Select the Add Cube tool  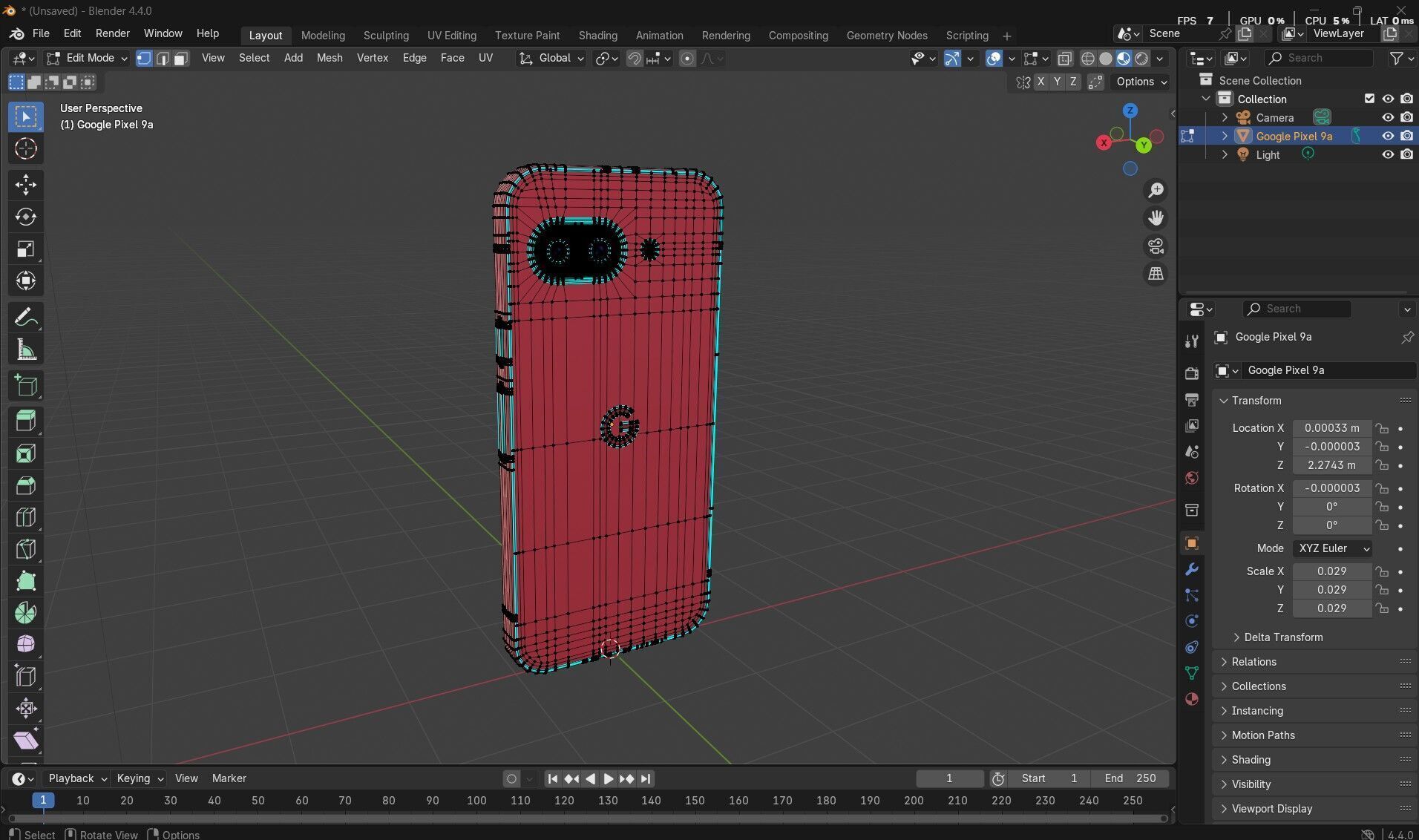point(26,386)
